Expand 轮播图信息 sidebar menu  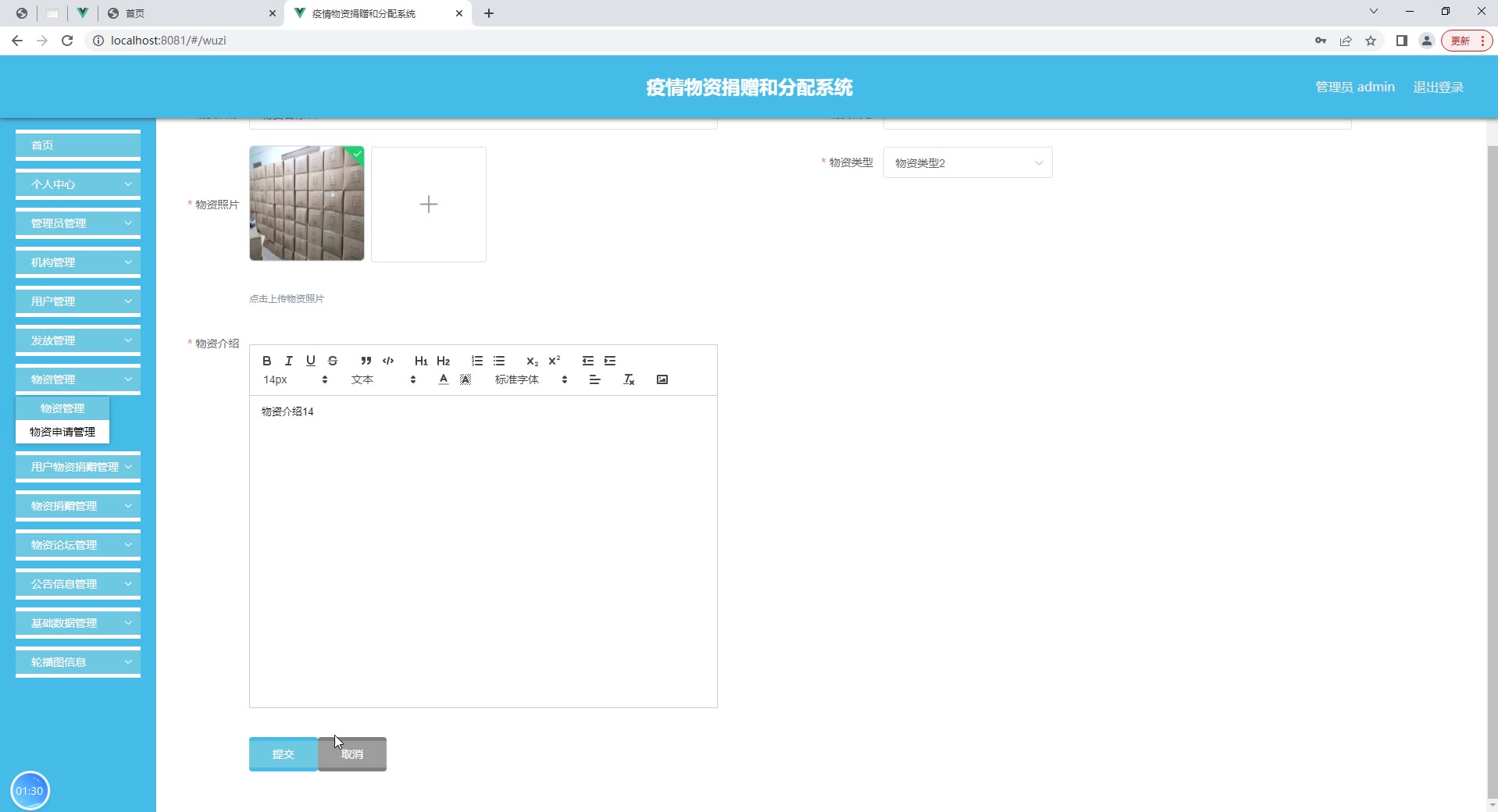click(x=78, y=662)
